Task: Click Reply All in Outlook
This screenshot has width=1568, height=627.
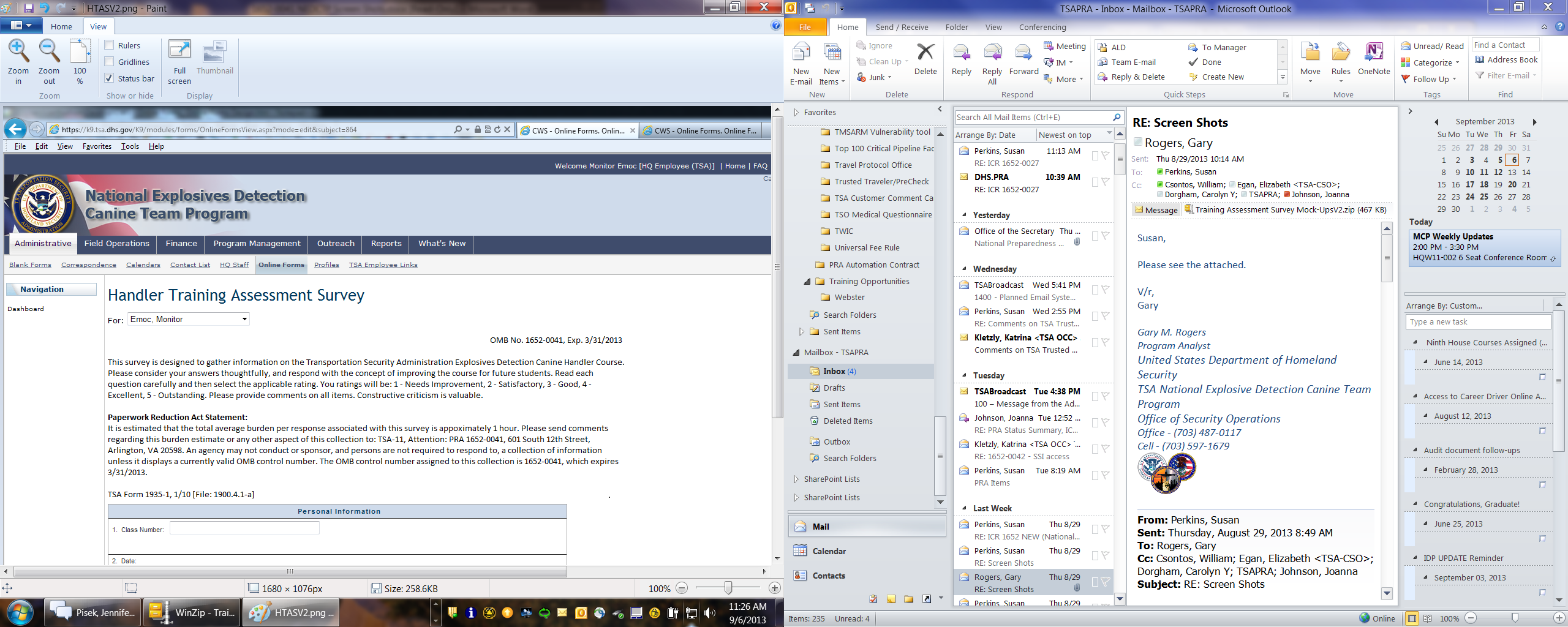Action: pyautogui.click(x=992, y=64)
